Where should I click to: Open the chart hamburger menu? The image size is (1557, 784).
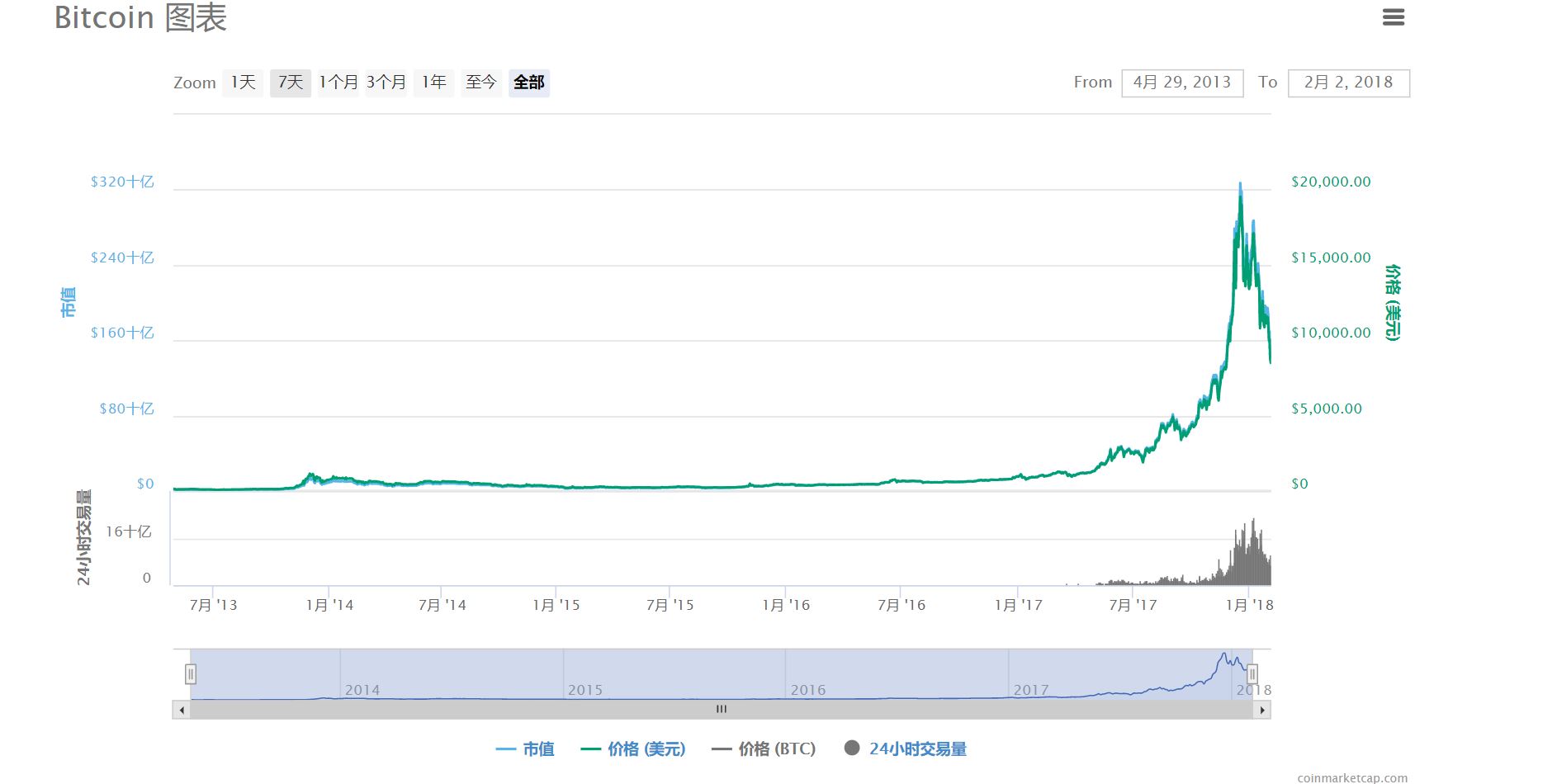pos(1394,17)
